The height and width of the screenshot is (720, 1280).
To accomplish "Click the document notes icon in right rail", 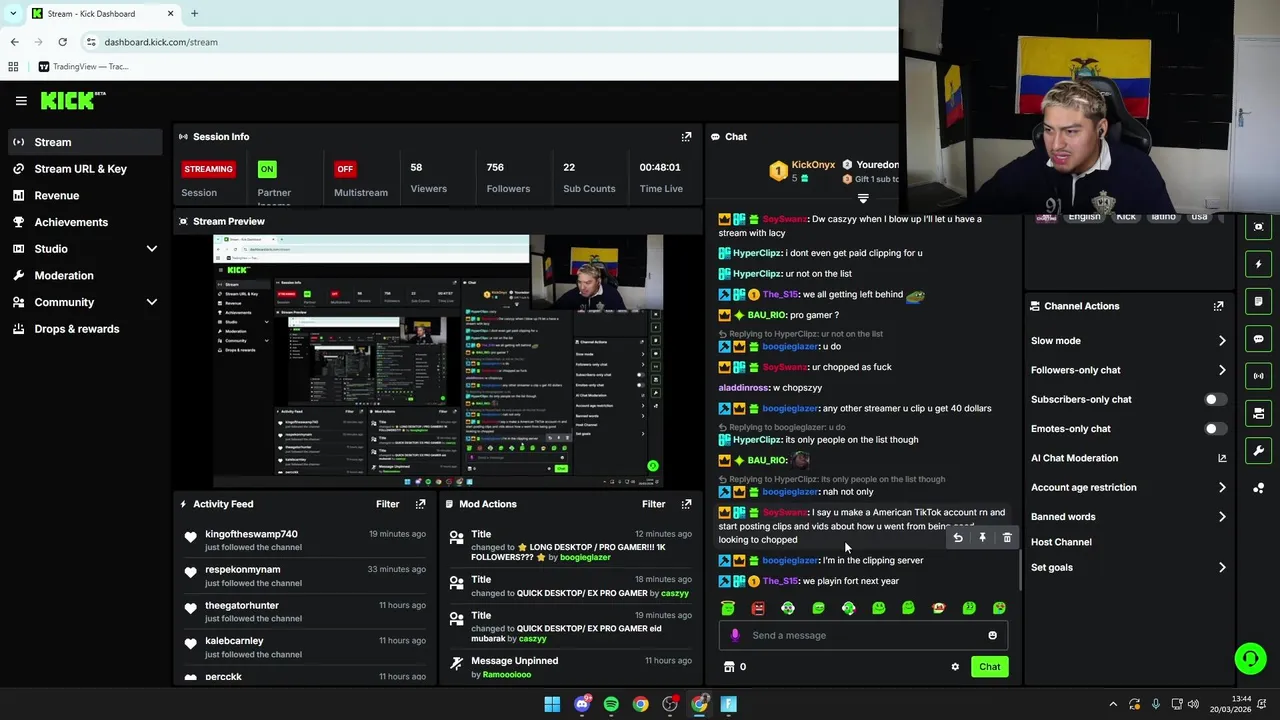I will [x=1258, y=302].
